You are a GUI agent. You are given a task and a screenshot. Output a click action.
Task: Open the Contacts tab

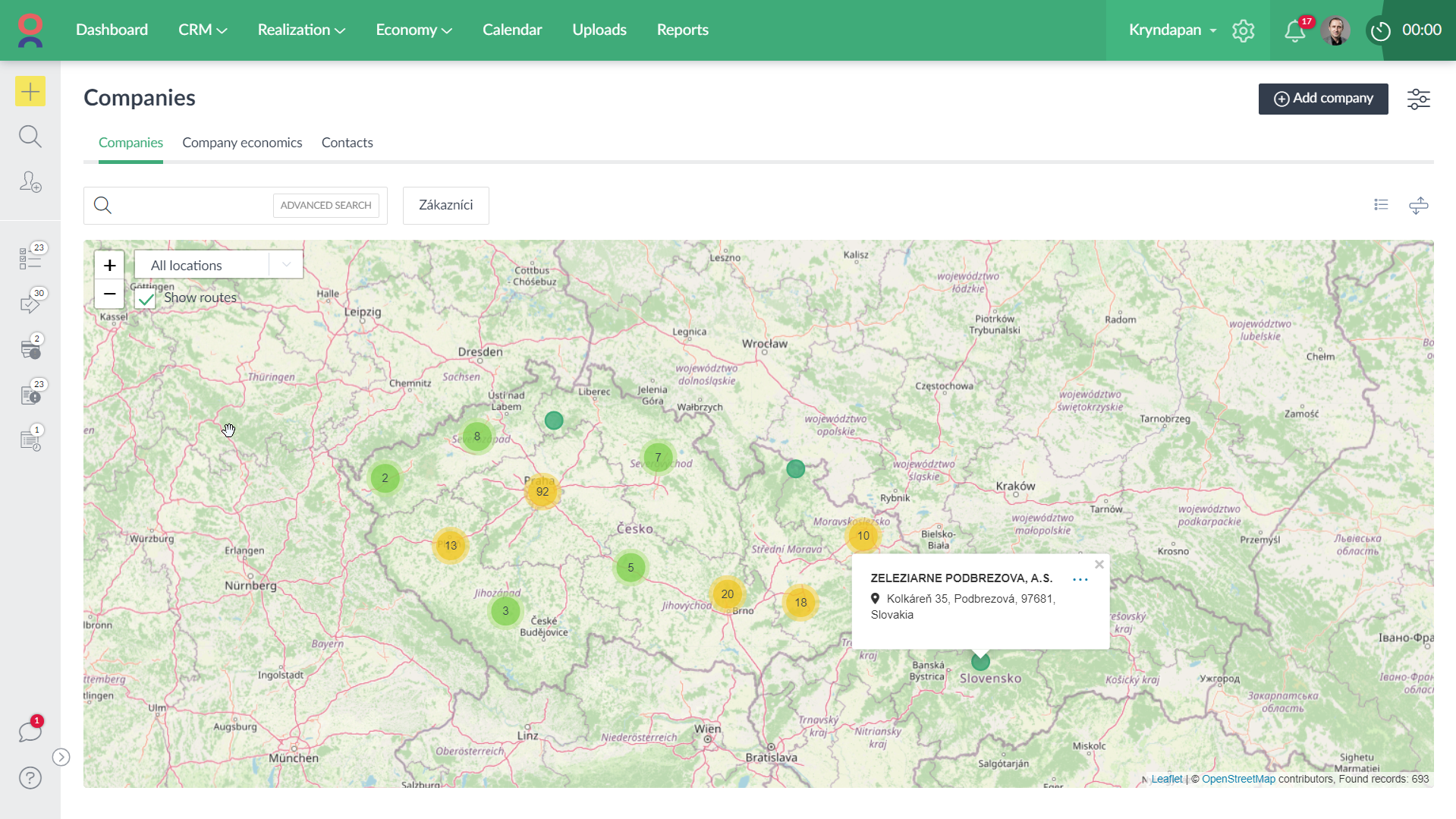pos(347,143)
